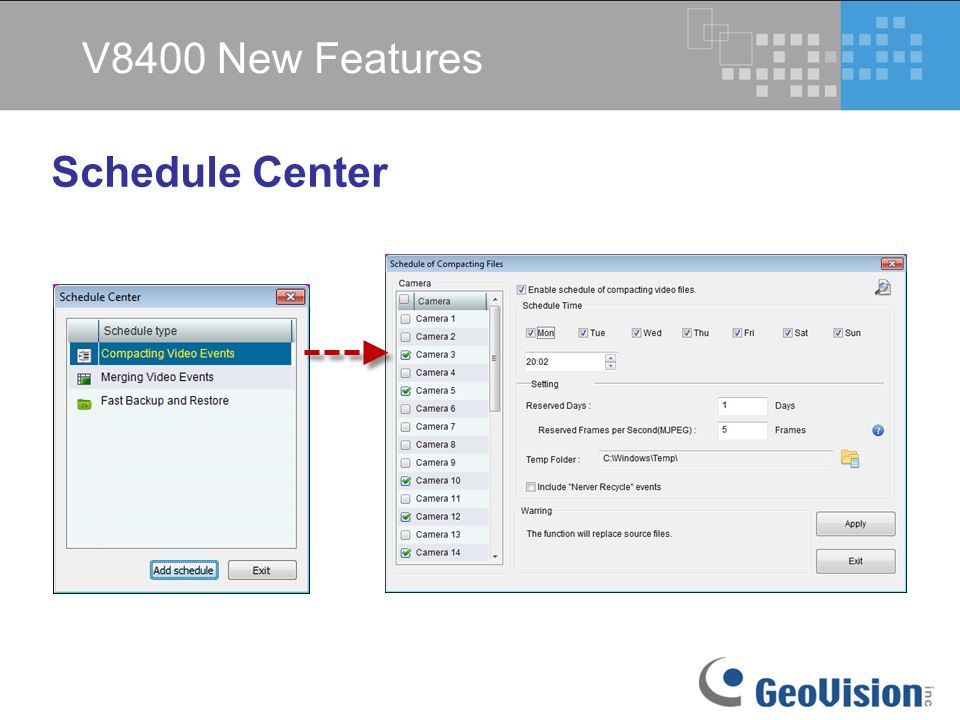Check the Camera 7 checkbox

click(405, 427)
